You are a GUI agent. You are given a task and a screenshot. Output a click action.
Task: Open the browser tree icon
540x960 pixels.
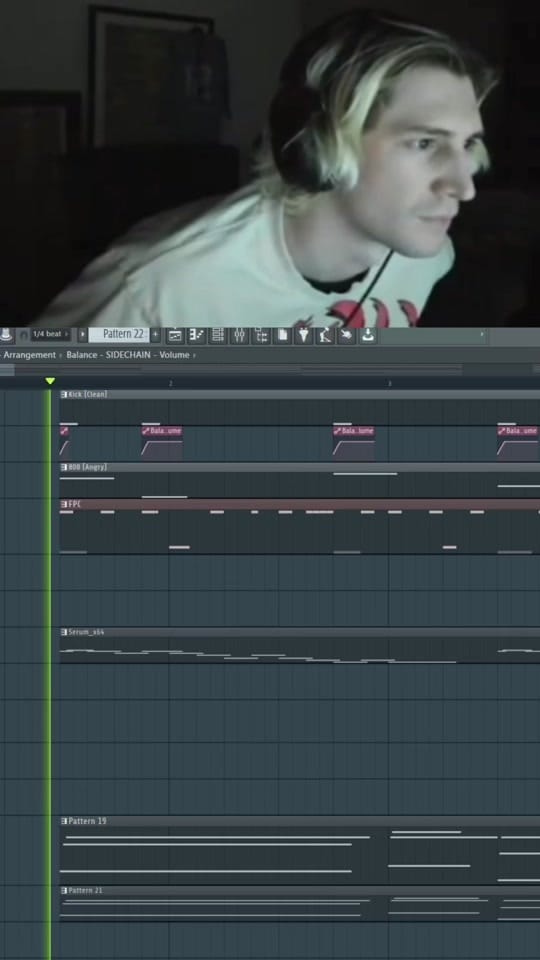(261, 335)
